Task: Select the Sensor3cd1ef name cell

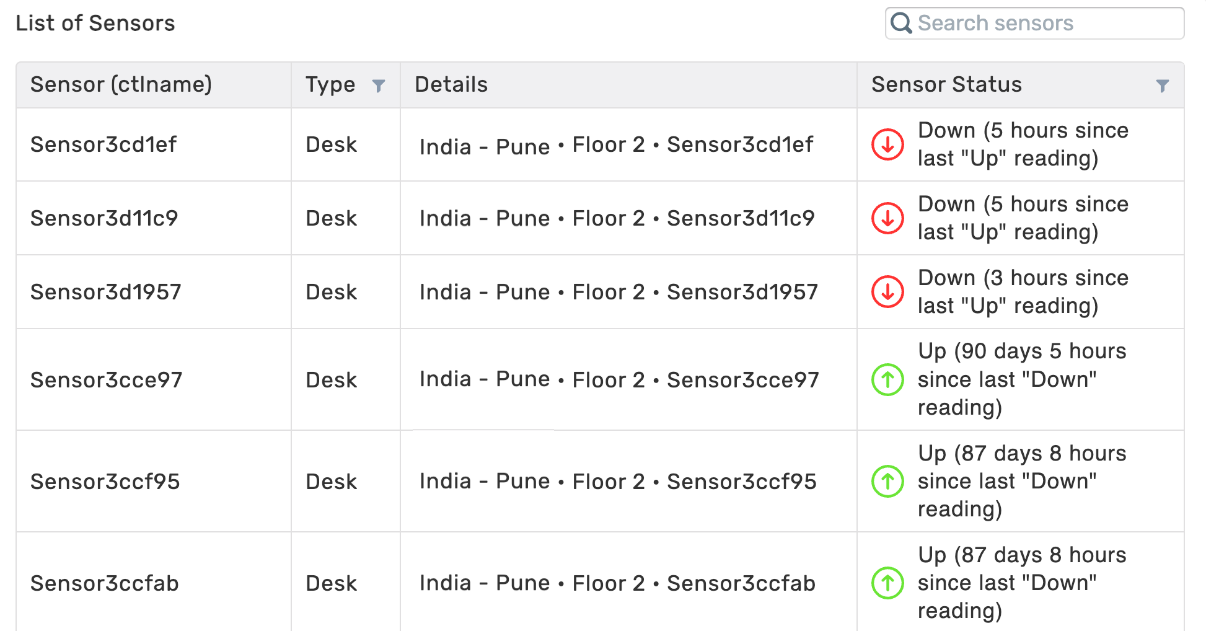Action: 103,145
